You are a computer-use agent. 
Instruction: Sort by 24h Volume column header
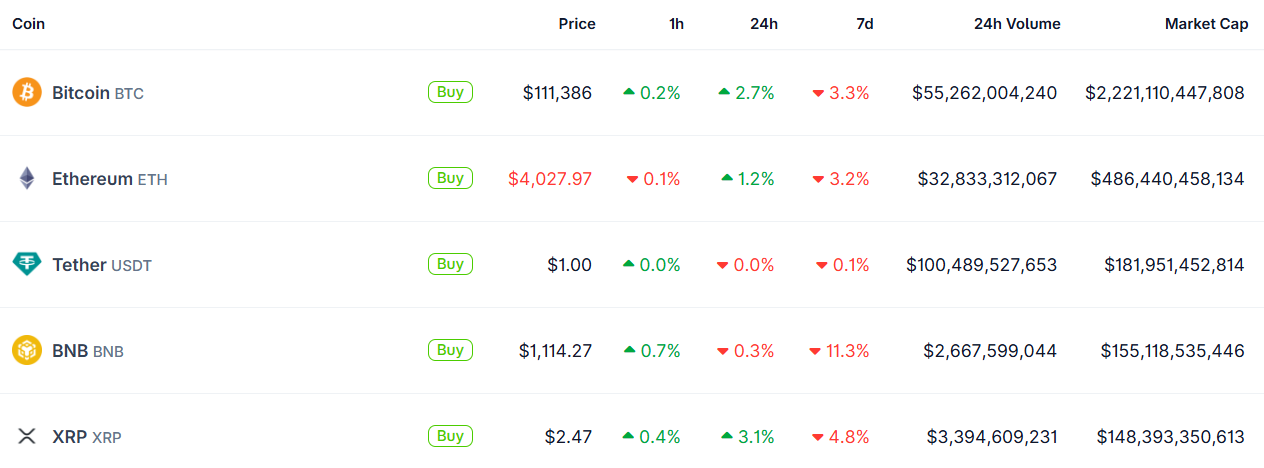(x=1016, y=24)
